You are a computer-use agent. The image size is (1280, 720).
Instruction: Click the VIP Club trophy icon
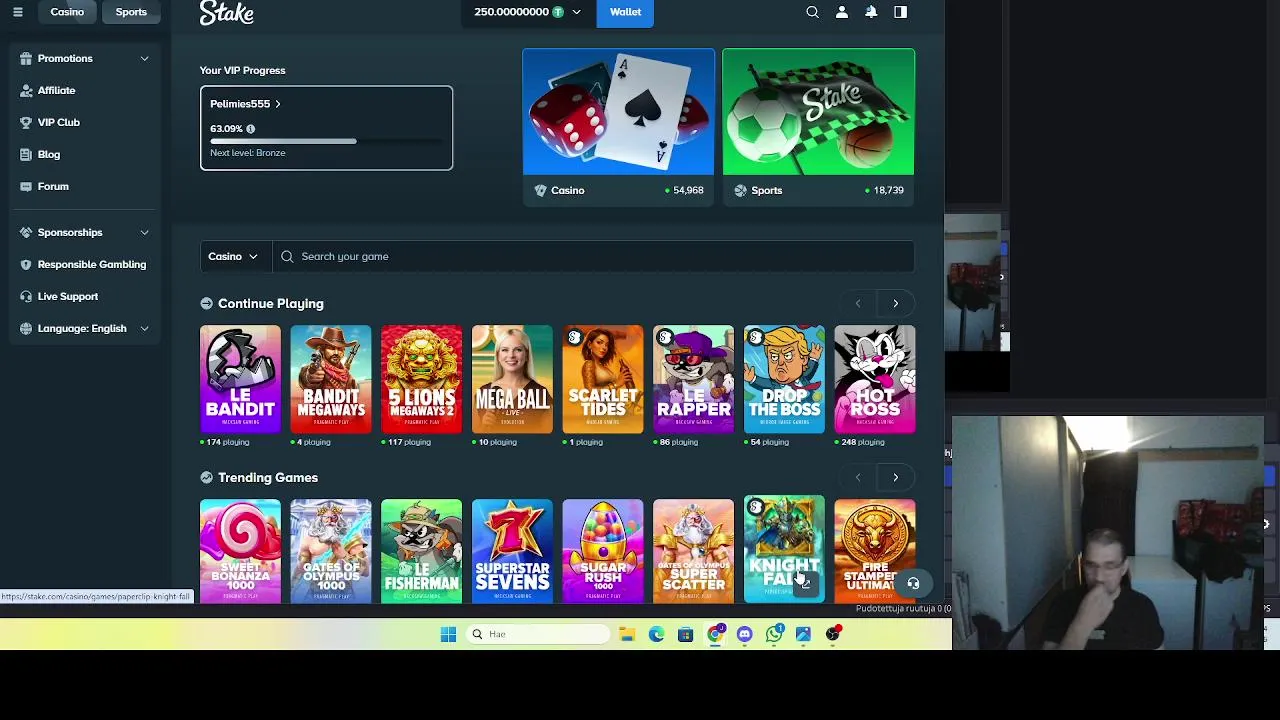point(26,122)
